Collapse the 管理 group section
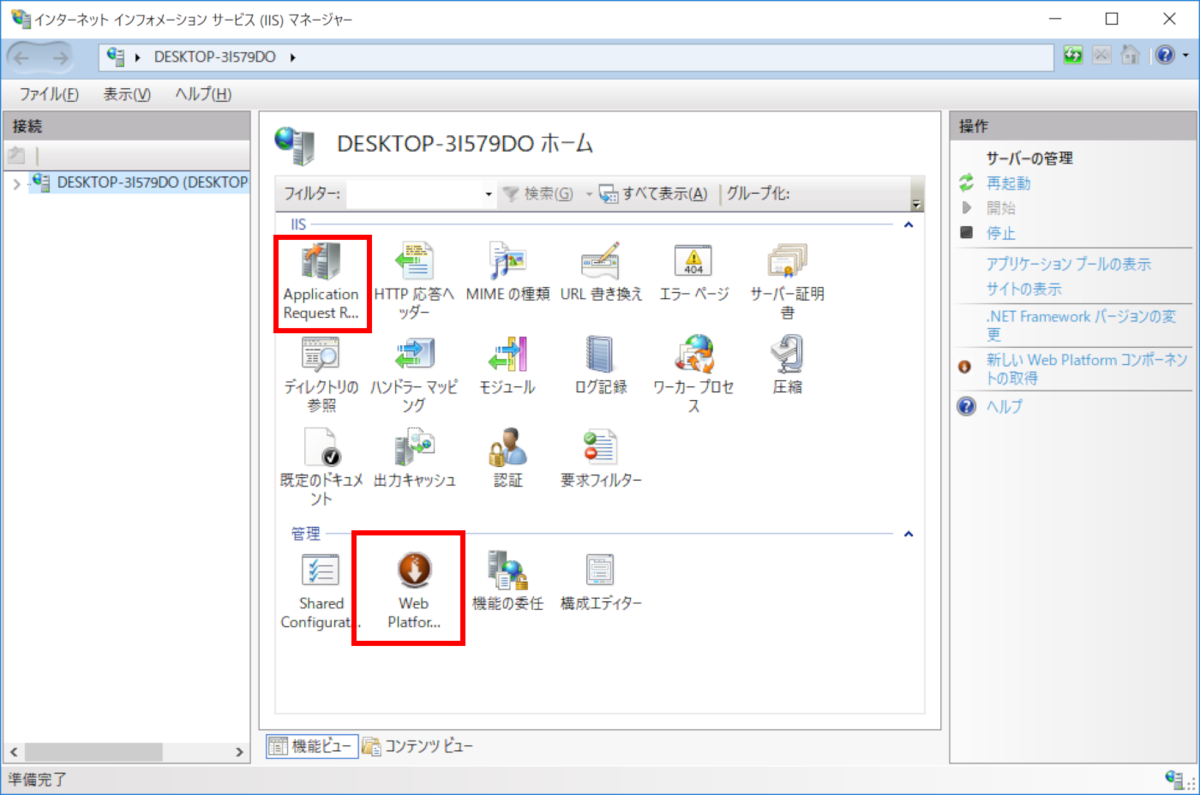Viewport: 1200px width, 795px height. click(x=909, y=534)
